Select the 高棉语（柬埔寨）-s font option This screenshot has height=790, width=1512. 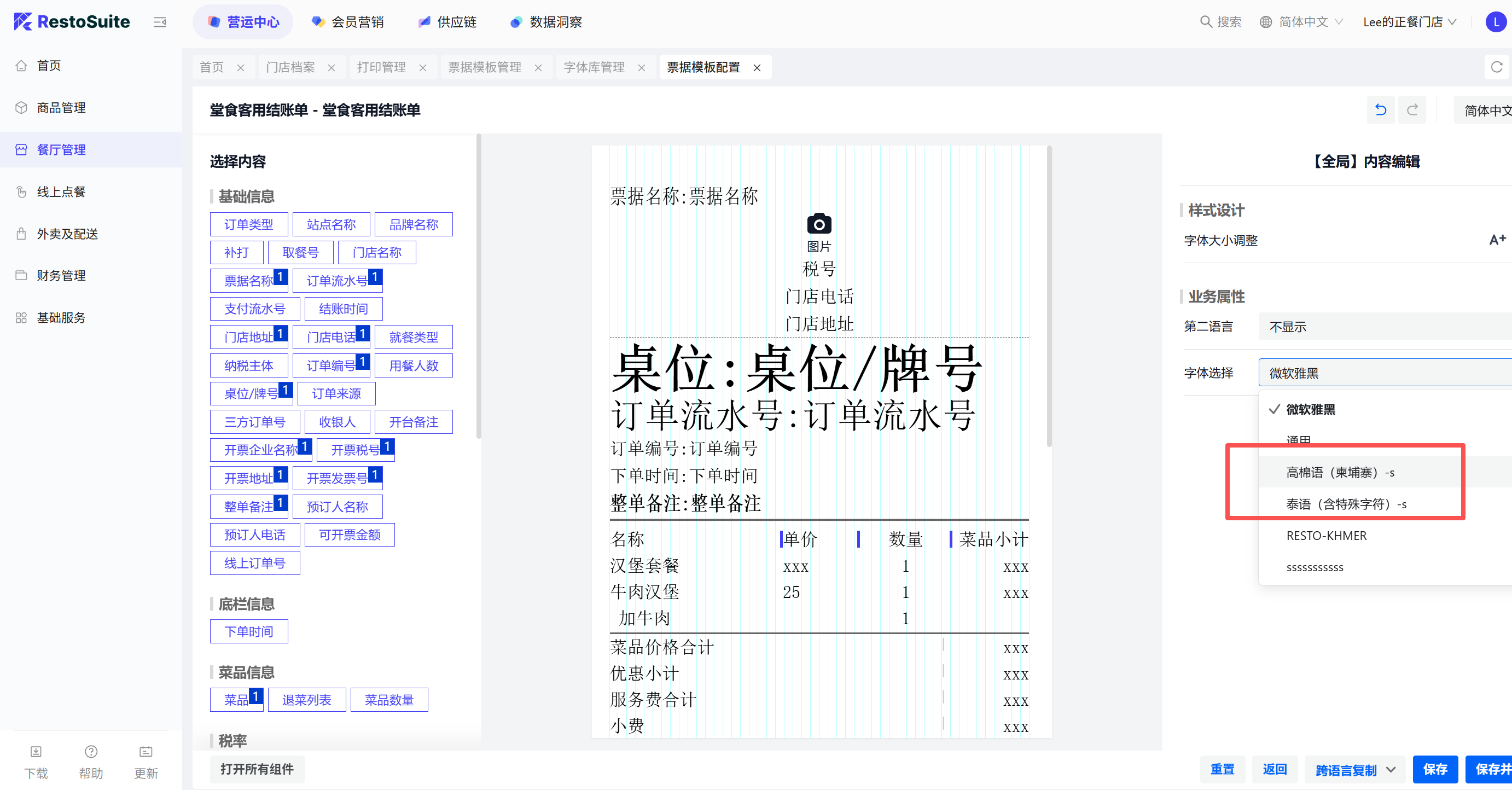pos(1340,473)
